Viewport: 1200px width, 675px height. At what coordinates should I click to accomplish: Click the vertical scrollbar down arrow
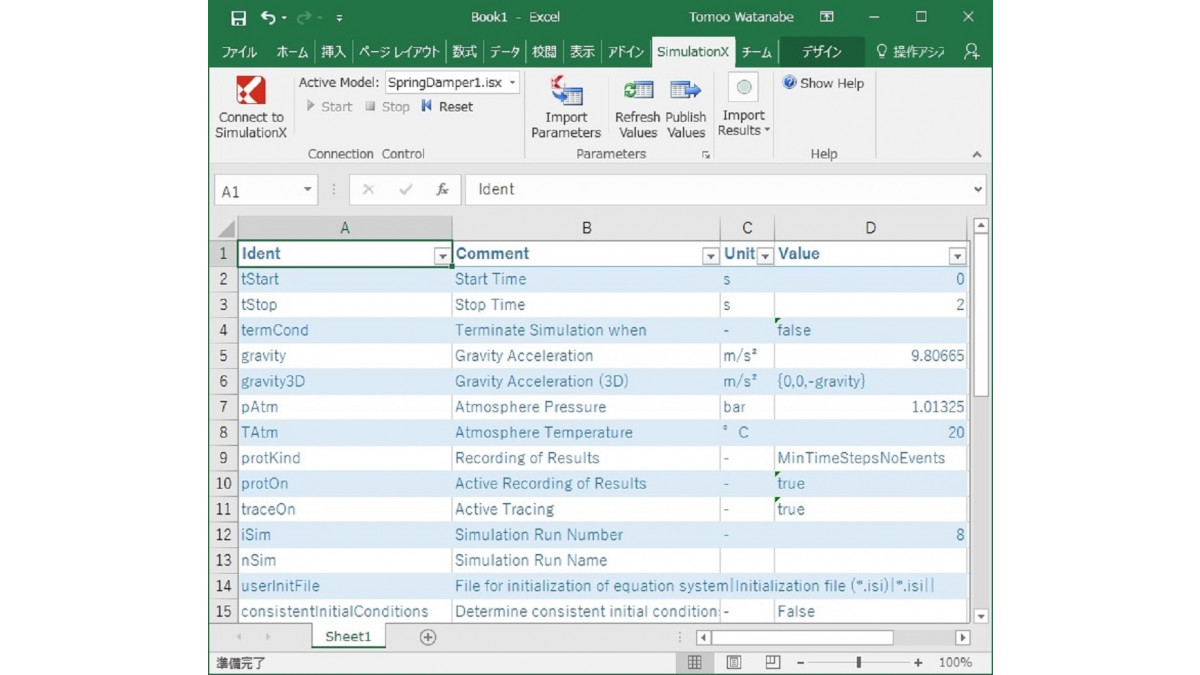(x=980, y=616)
